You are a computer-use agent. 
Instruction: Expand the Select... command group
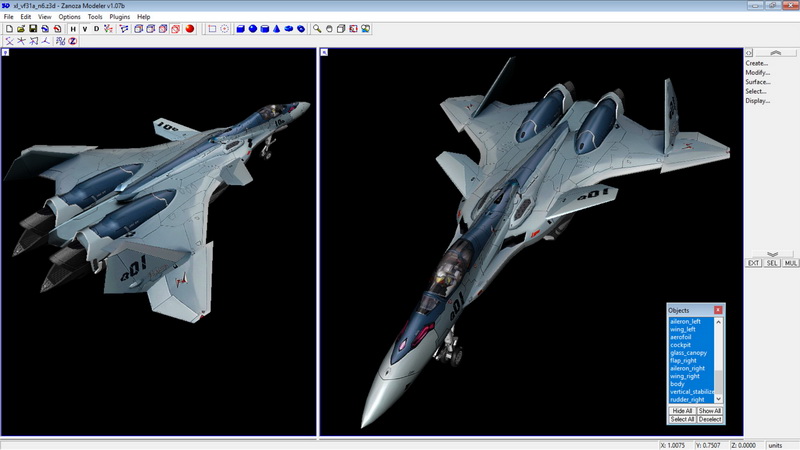point(756,91)
